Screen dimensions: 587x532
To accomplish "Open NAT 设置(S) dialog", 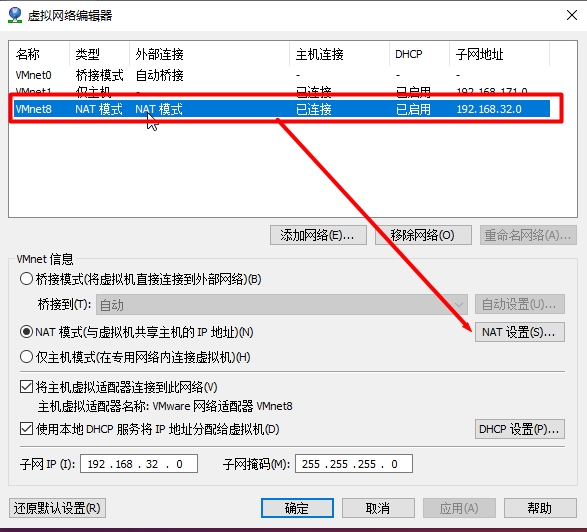I will [x=520, y=332].
